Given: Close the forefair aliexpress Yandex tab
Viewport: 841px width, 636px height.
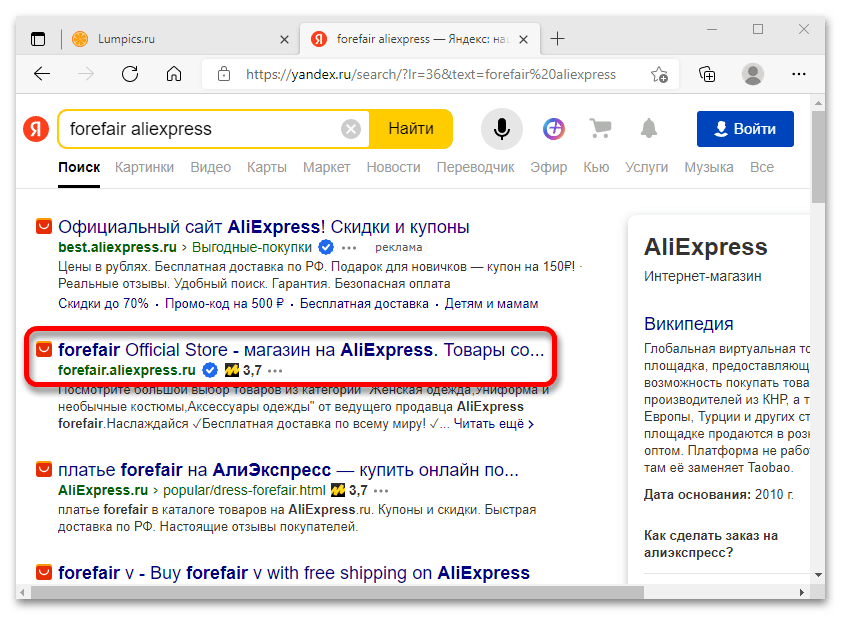Looking at the screenshot, I should coord(523,40).
